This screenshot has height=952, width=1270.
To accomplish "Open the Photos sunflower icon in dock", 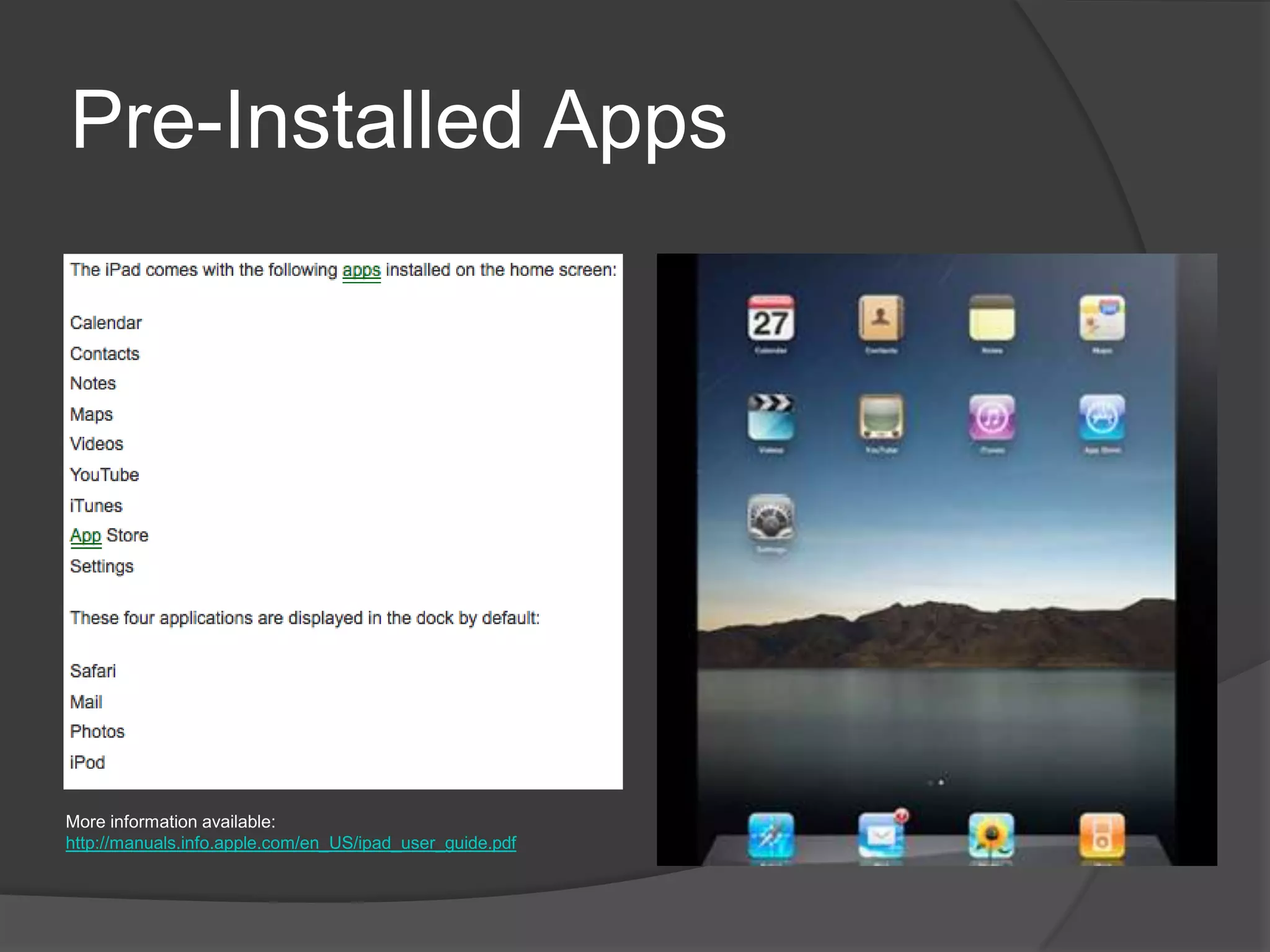I will (x=992, y=835).
